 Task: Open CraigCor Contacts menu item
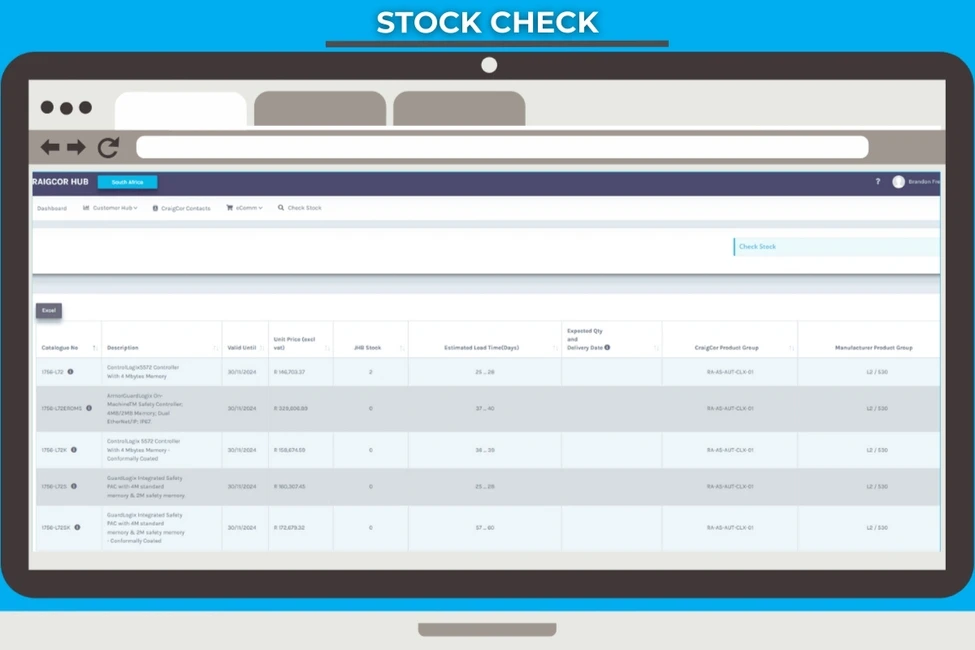(x=185, y=208)
